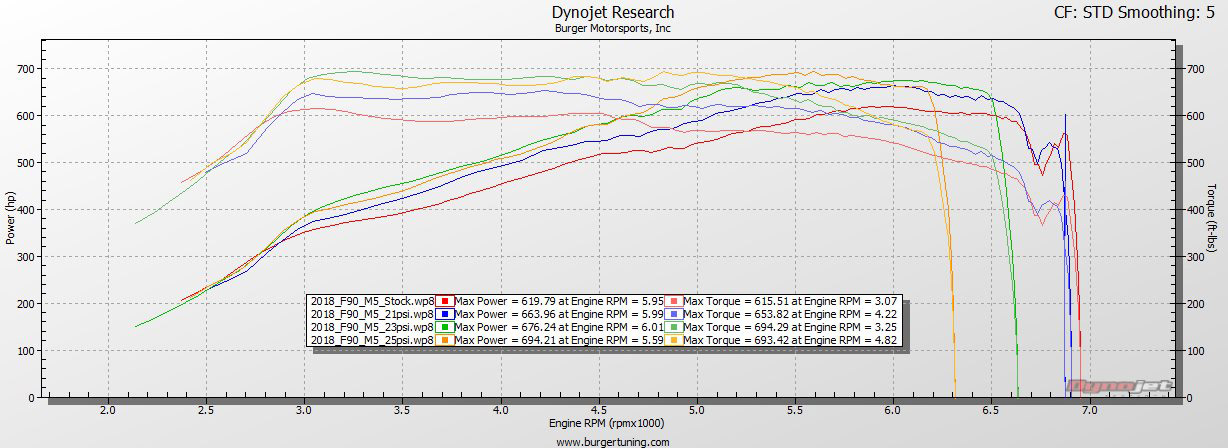Select the 2018_F90_M5_23psi.wp8 run name
The height and width of the screenshot is (448, 1228).
coord(372,327)
